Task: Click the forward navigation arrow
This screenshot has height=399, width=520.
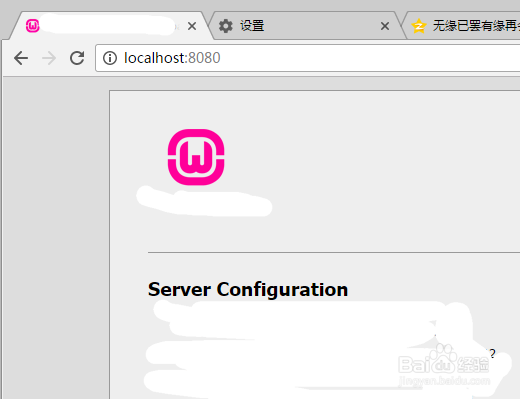Action: [x=49, y=58]
